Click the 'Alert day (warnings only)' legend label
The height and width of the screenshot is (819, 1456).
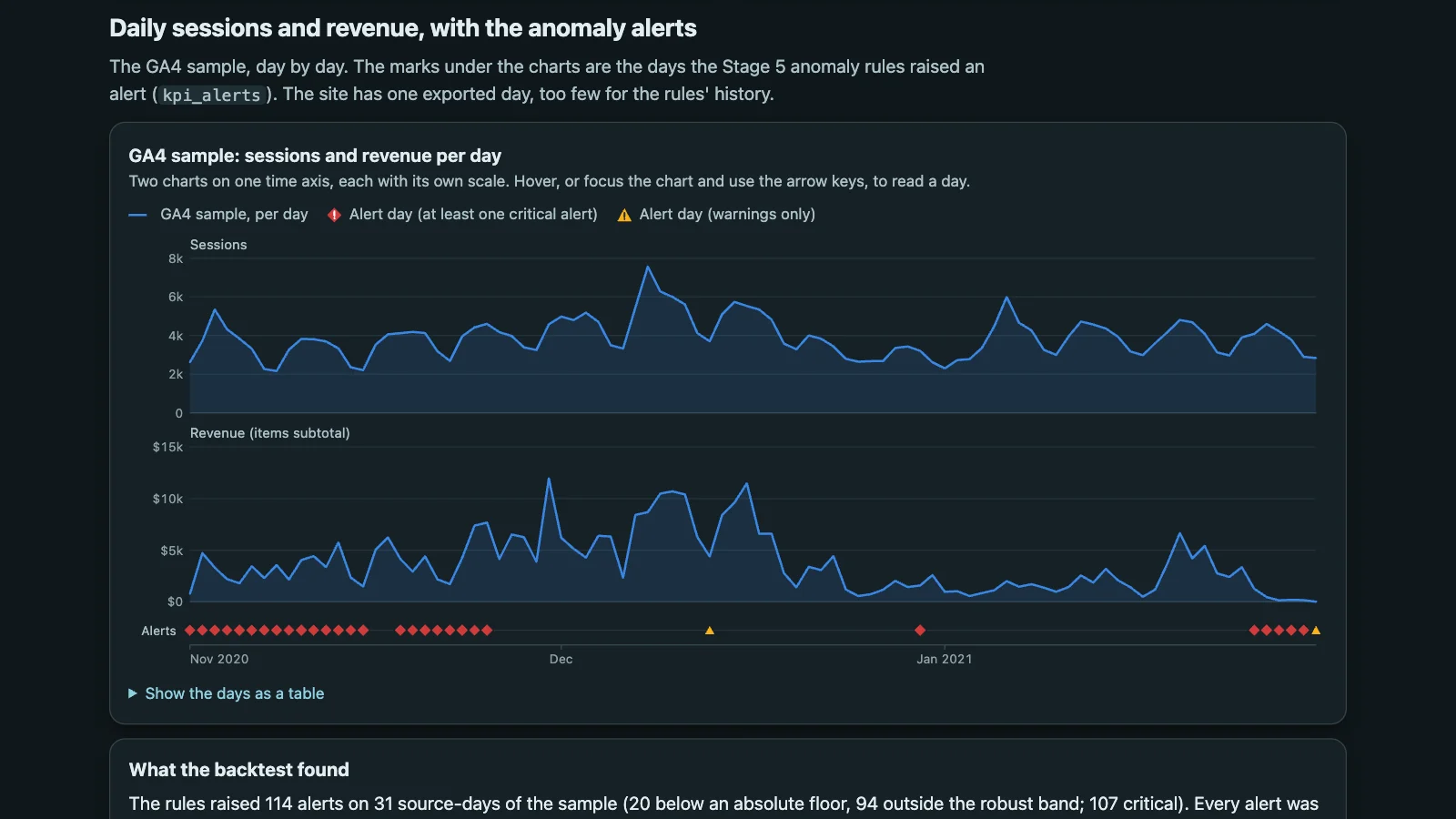[x=727, y=215]
